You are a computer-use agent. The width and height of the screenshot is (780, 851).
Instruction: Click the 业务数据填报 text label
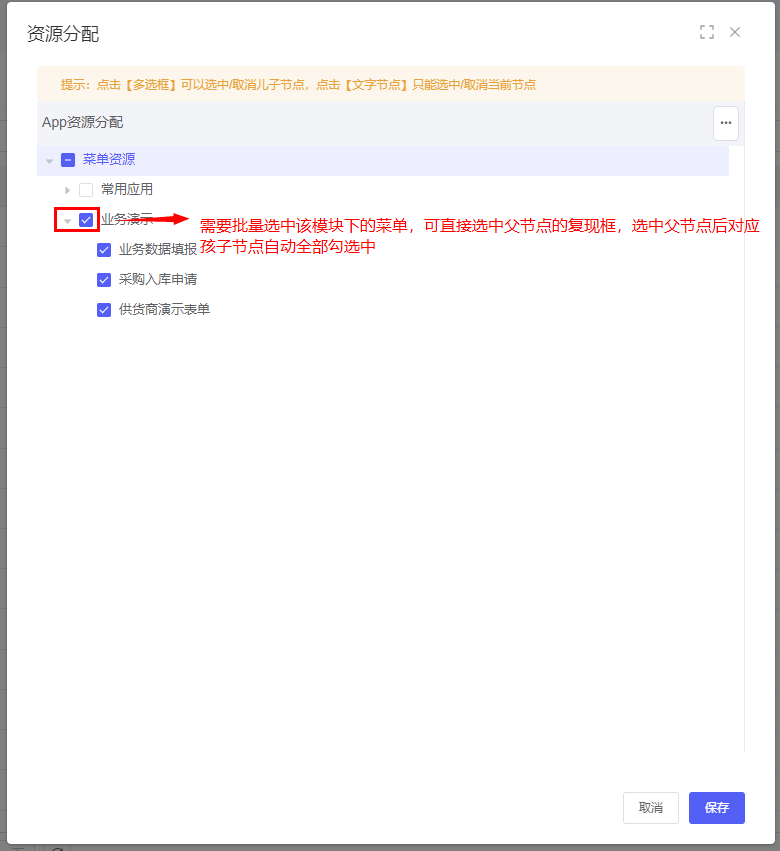point(157,249)
